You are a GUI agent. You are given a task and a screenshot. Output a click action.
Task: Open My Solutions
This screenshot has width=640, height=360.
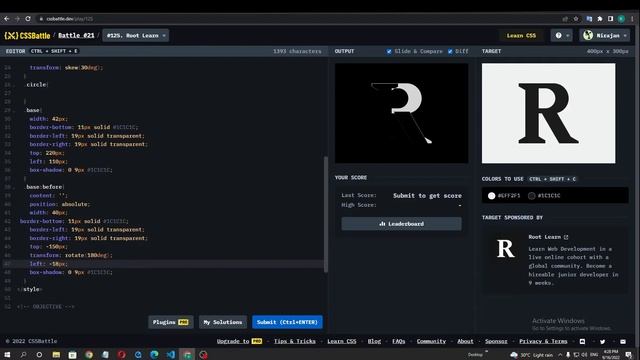click(x=223, y=322)
